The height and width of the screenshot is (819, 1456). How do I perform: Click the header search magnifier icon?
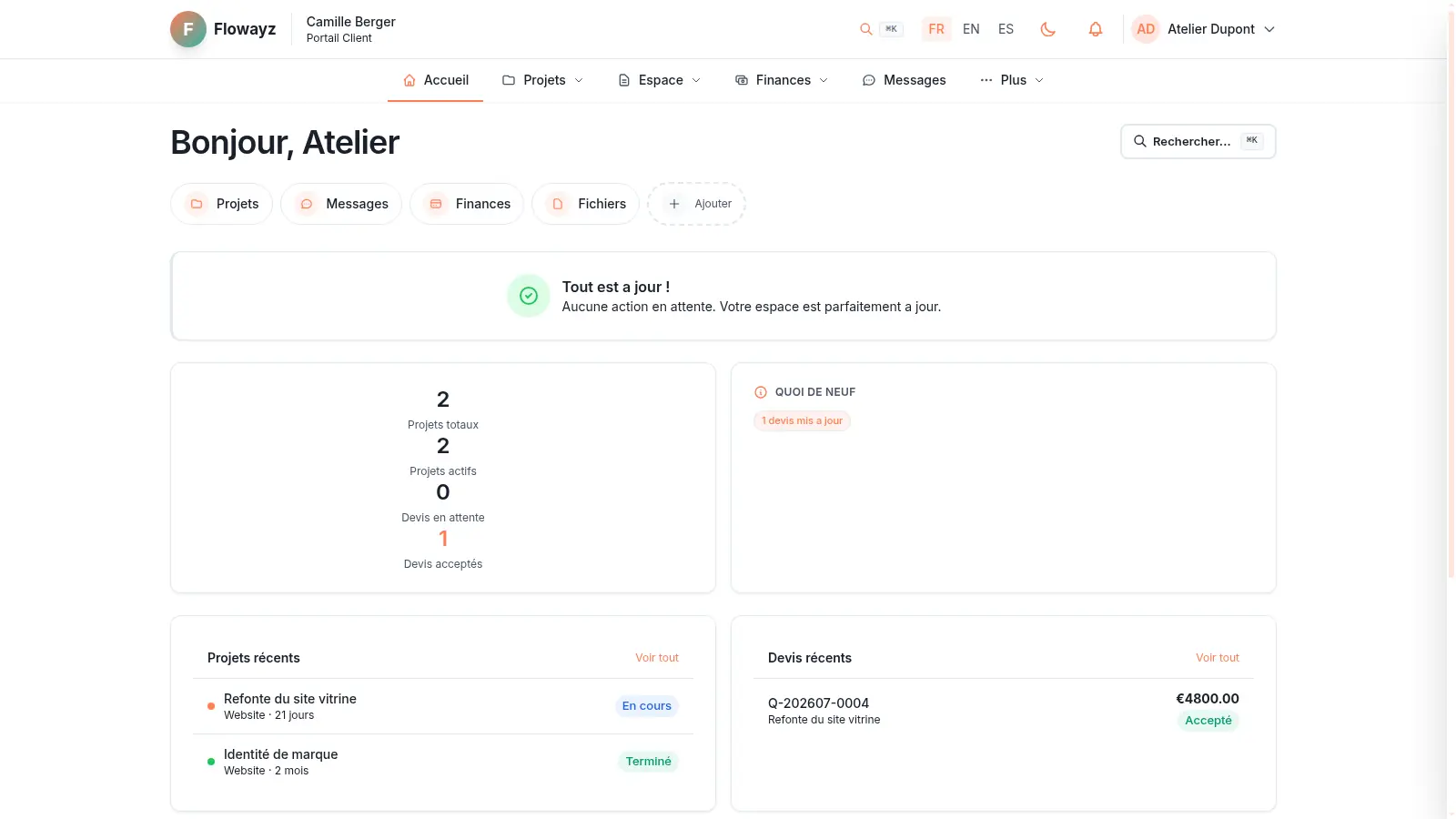tap(866, 29)
